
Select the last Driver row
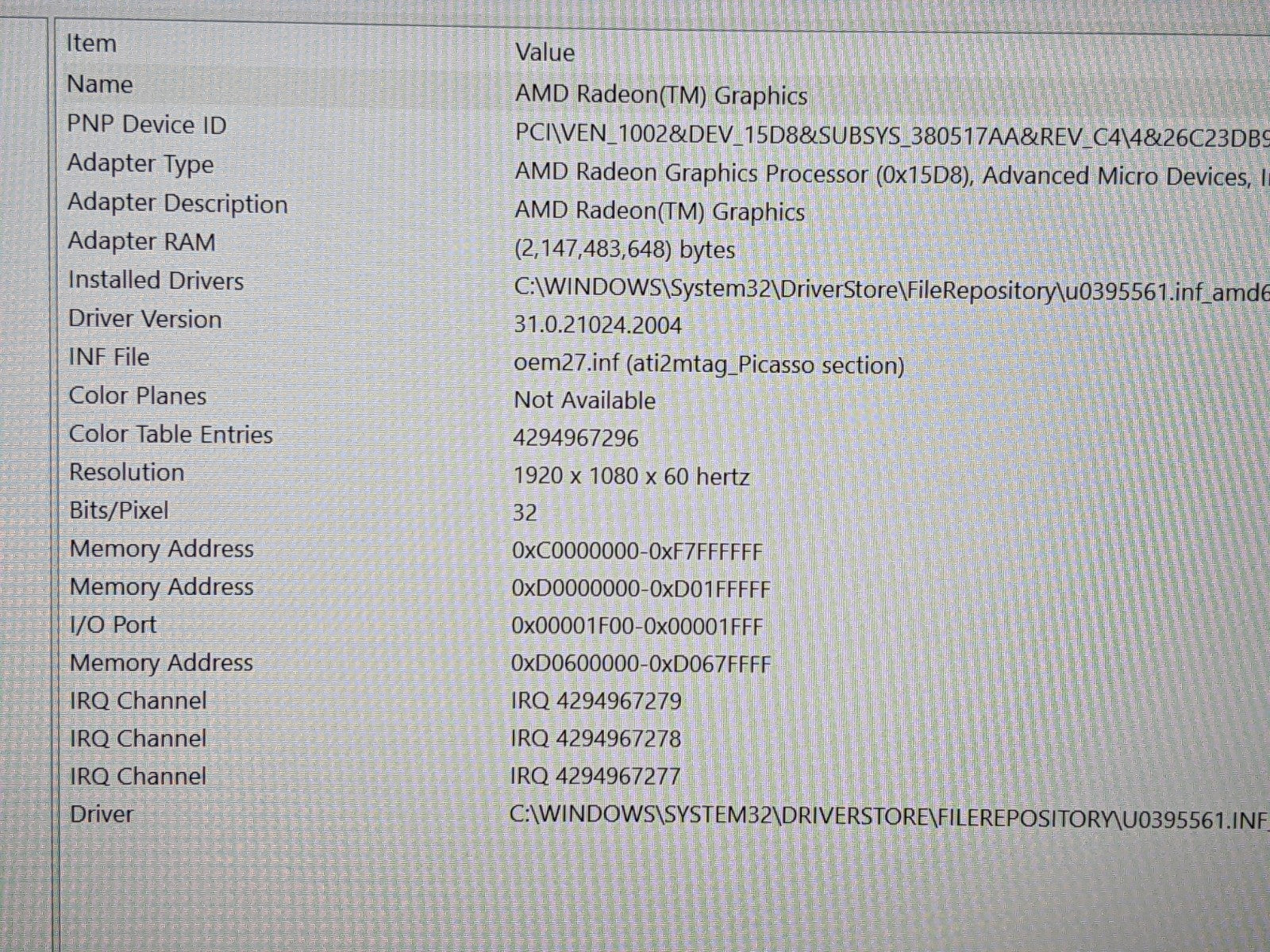(x=102, y=814)
